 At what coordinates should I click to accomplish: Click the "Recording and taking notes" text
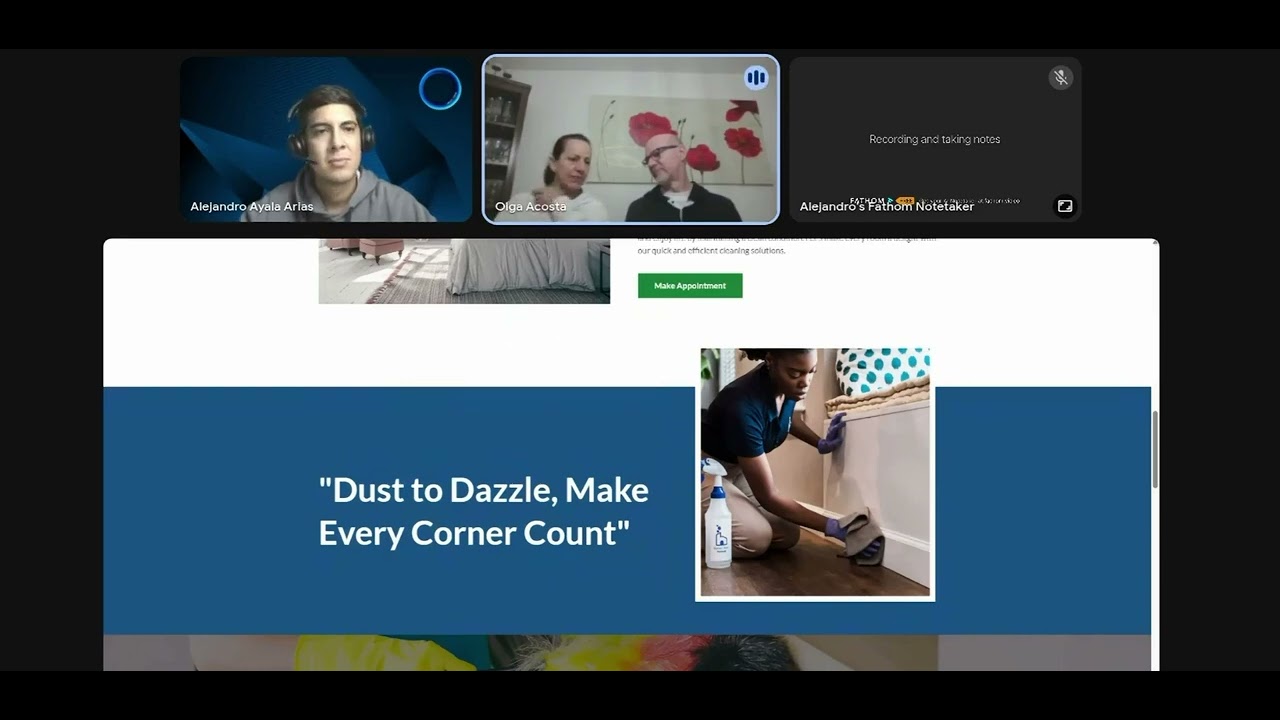935,140
